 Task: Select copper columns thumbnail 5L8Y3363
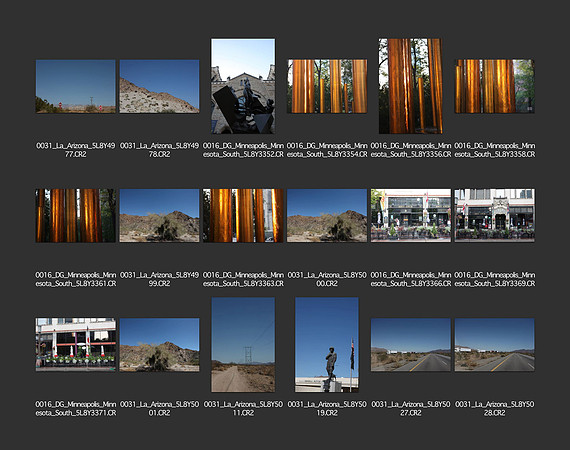click(243, 216)
